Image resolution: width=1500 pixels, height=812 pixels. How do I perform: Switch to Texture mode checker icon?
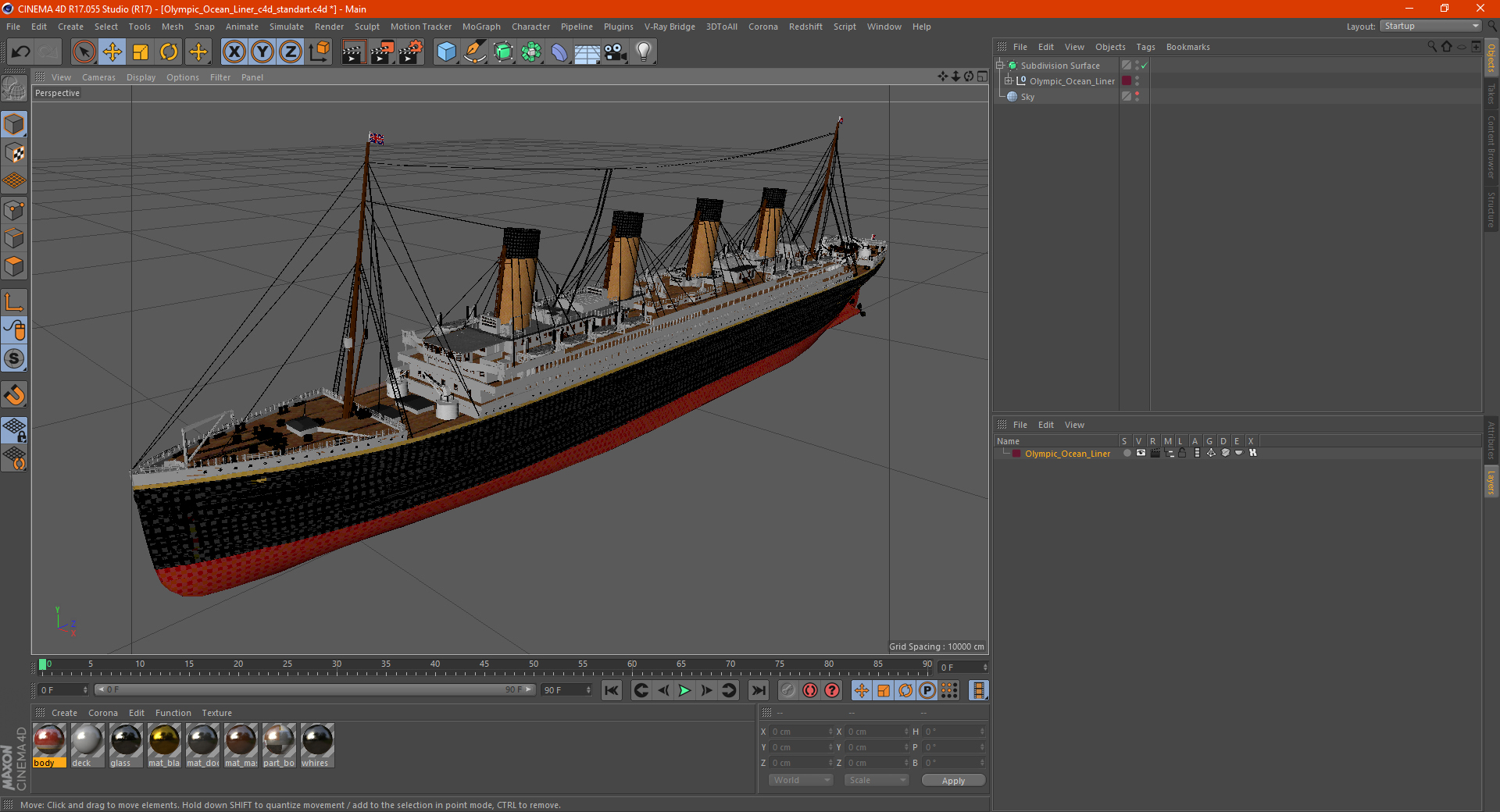coord(14,153)
